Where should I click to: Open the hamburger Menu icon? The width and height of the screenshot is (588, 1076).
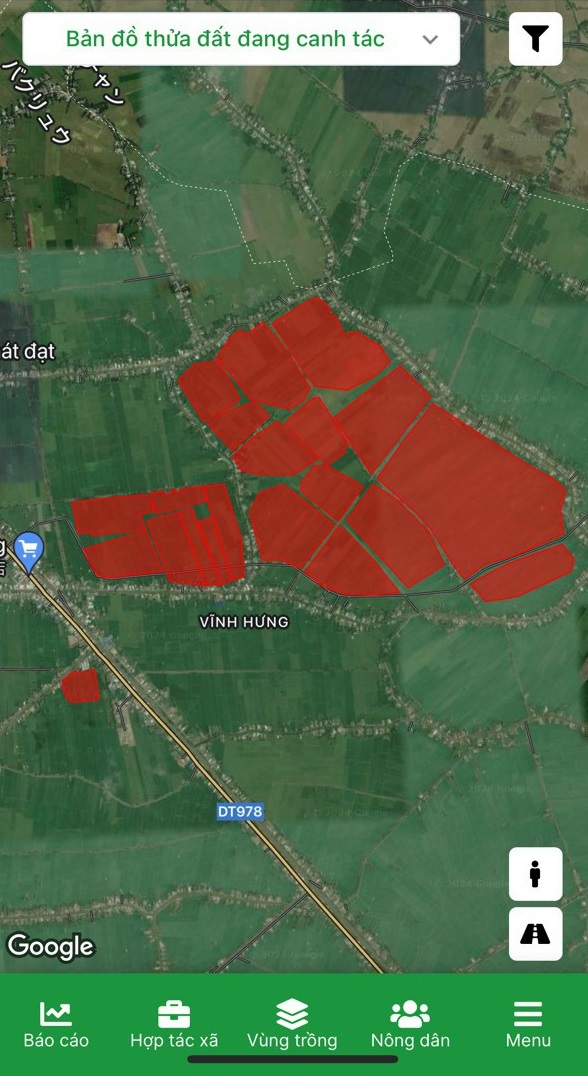(x=528, y=1014)
